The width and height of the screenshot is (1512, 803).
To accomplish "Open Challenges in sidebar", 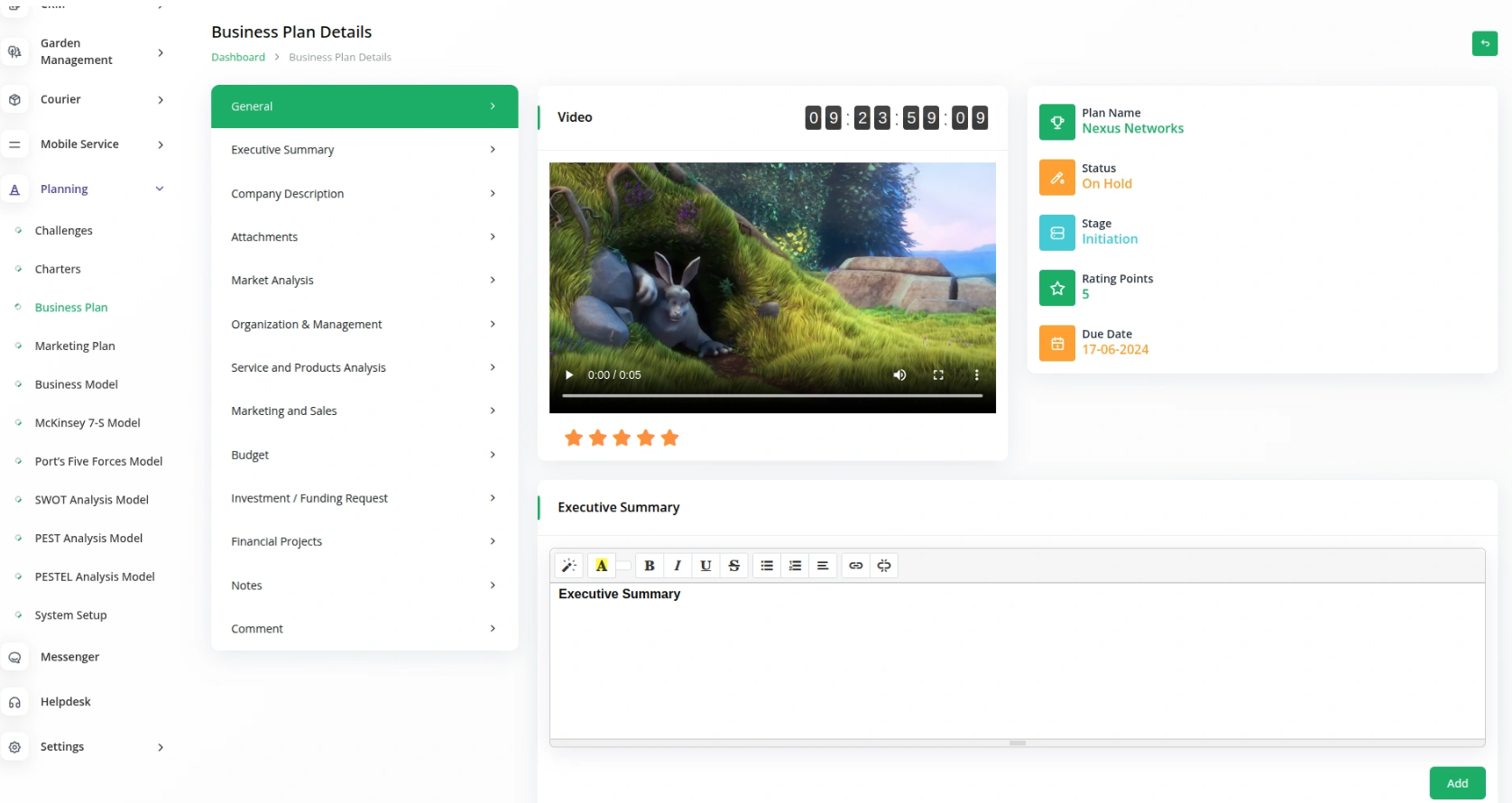I will (x=63, y=230).
